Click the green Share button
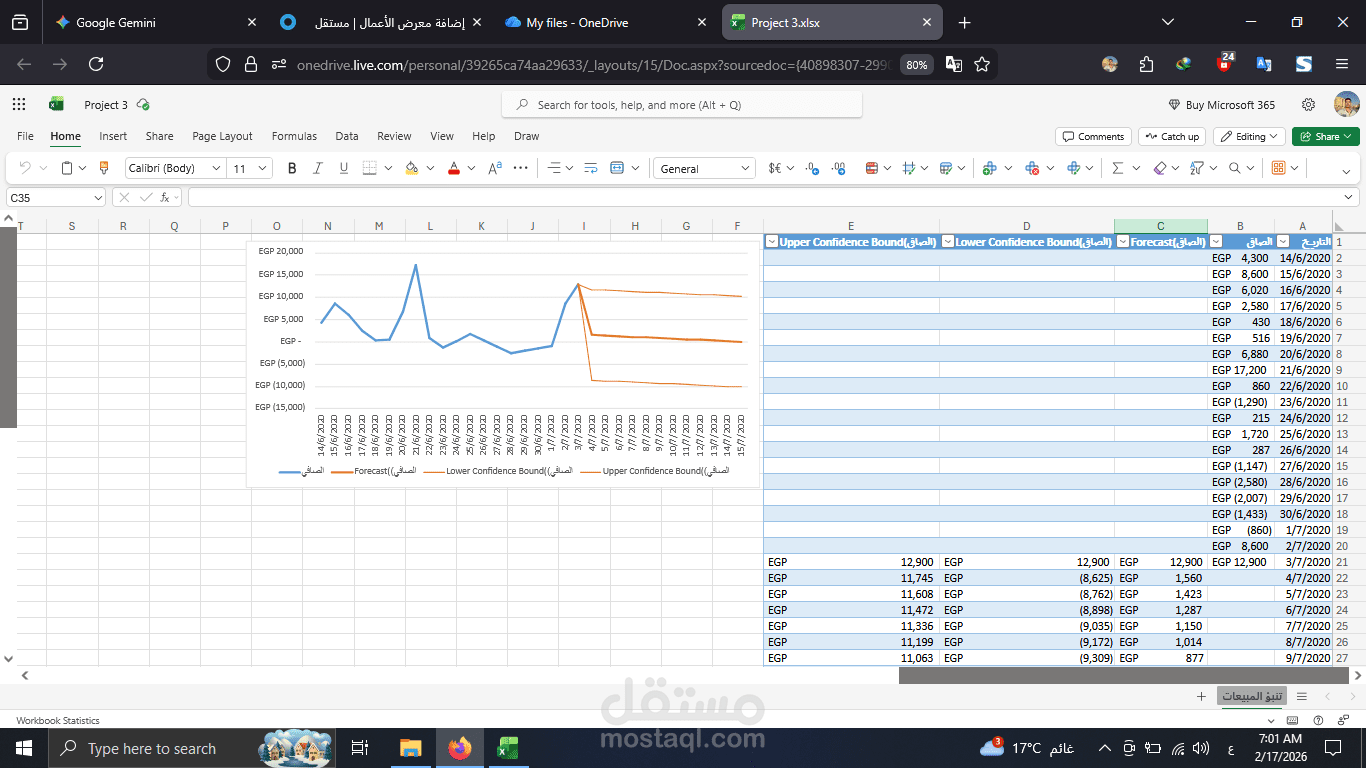Image resolution: width=1366 pixels, height=768 pixels. click(x=1326, y=136)
